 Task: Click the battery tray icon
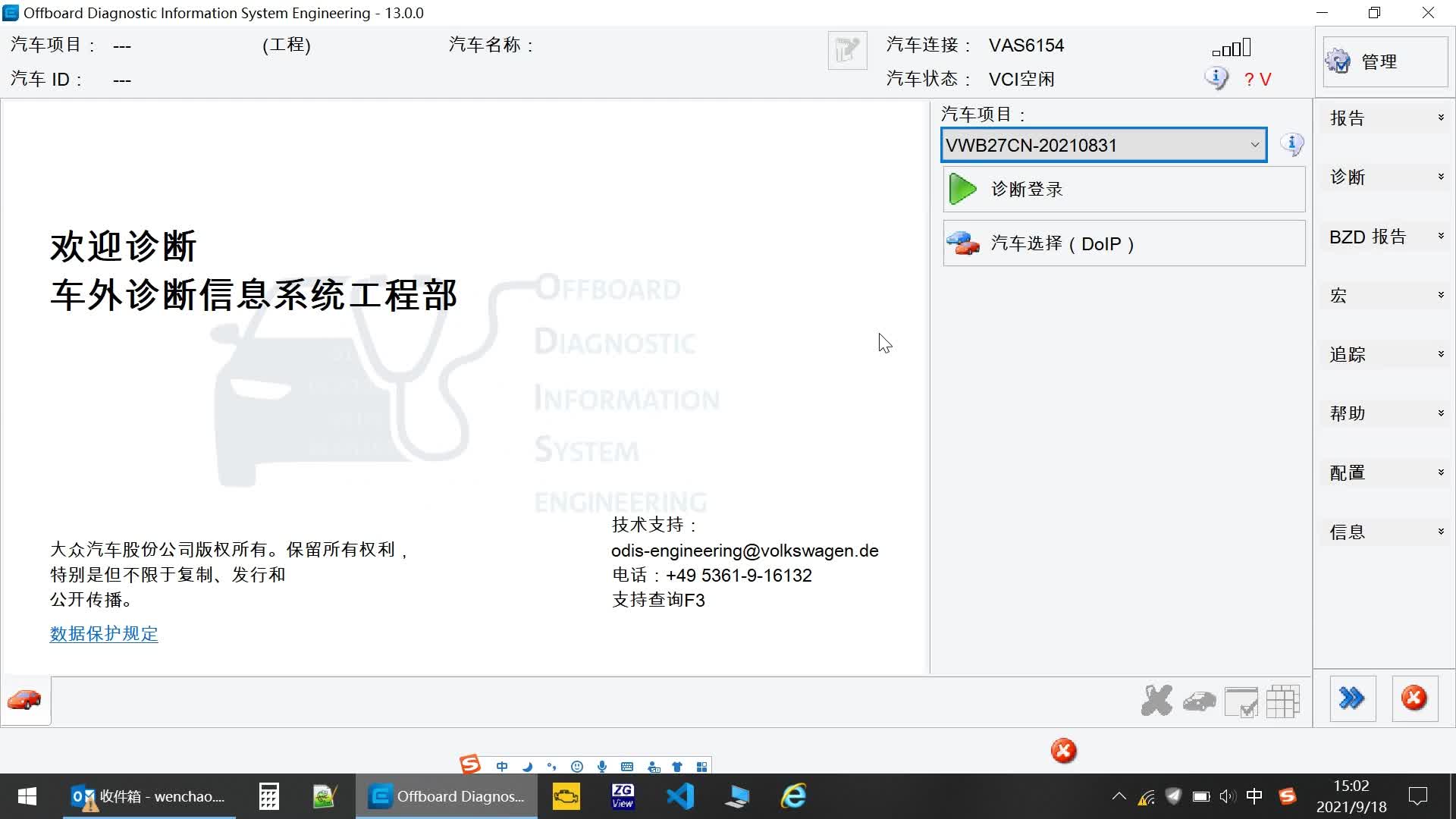tap(1200, 796)
